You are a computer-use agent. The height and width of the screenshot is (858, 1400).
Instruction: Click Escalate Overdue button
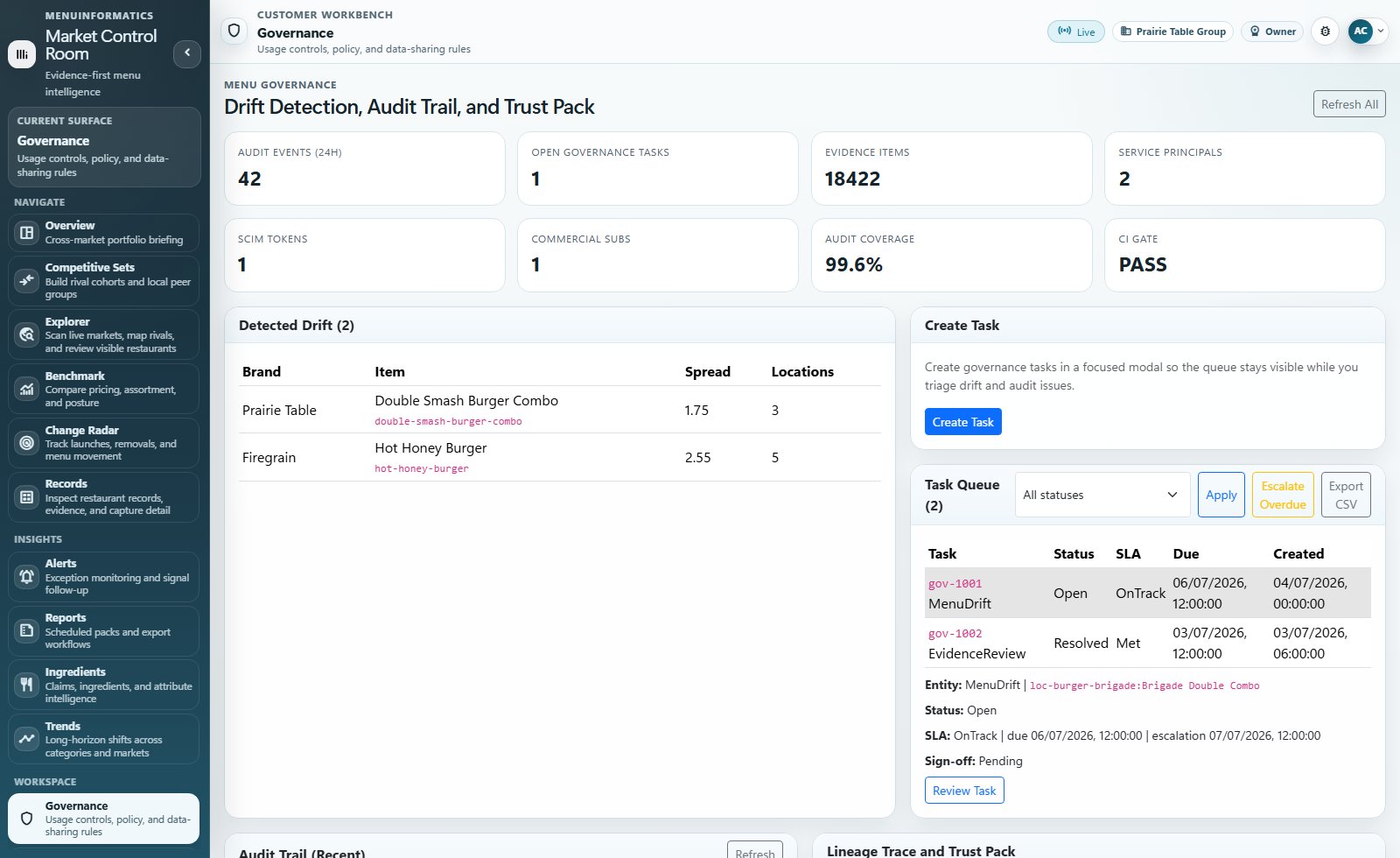(x=1283, y=495)
